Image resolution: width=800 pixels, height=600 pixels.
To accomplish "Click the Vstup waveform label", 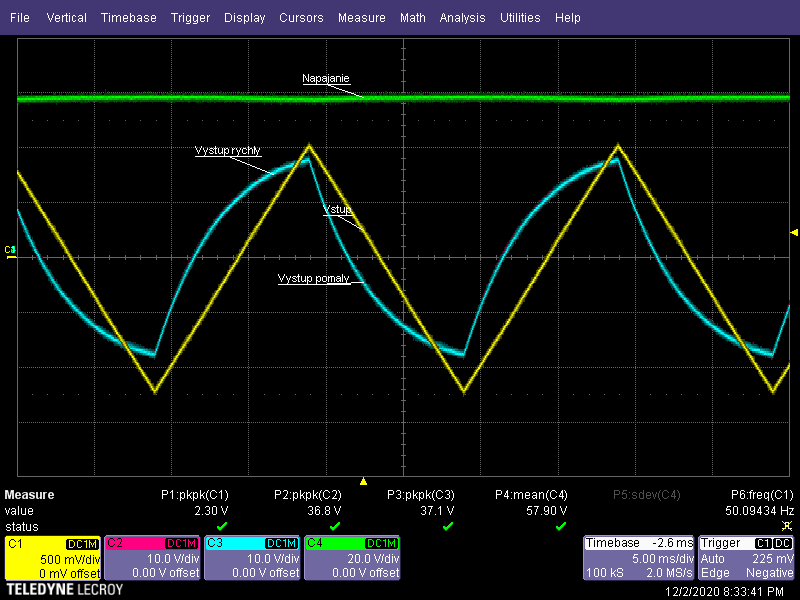I will click(337, 209).
